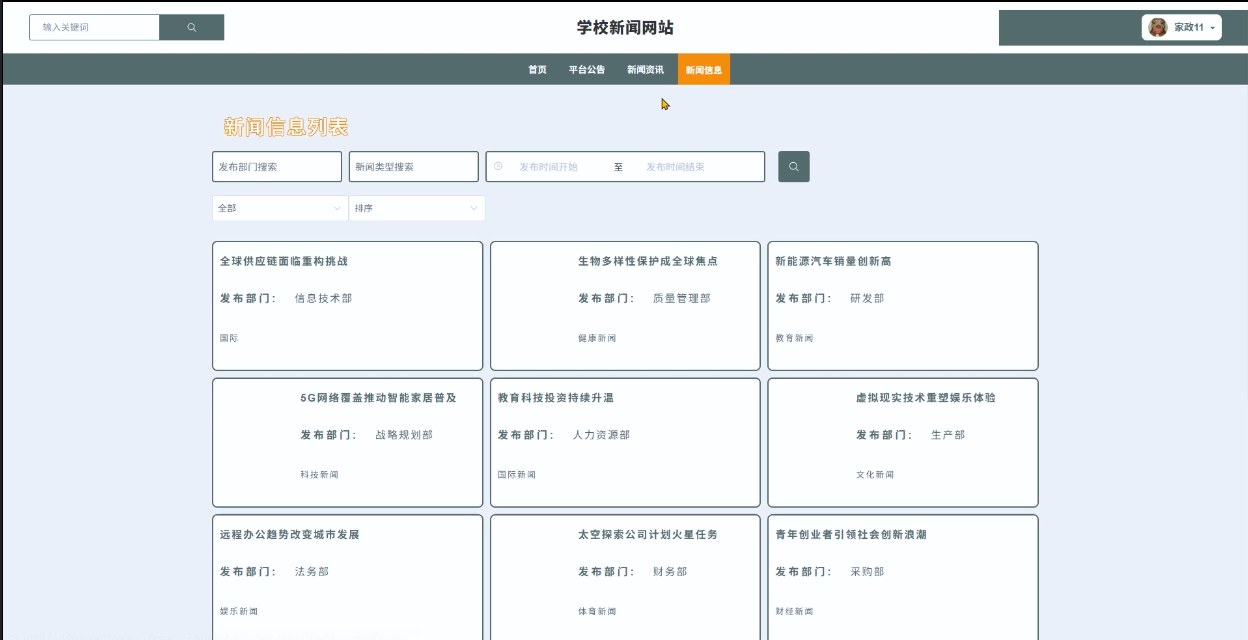1248x640 pixels.
Task: Open the 家政11 user dropdown menu
Action: click(1182, 27)
